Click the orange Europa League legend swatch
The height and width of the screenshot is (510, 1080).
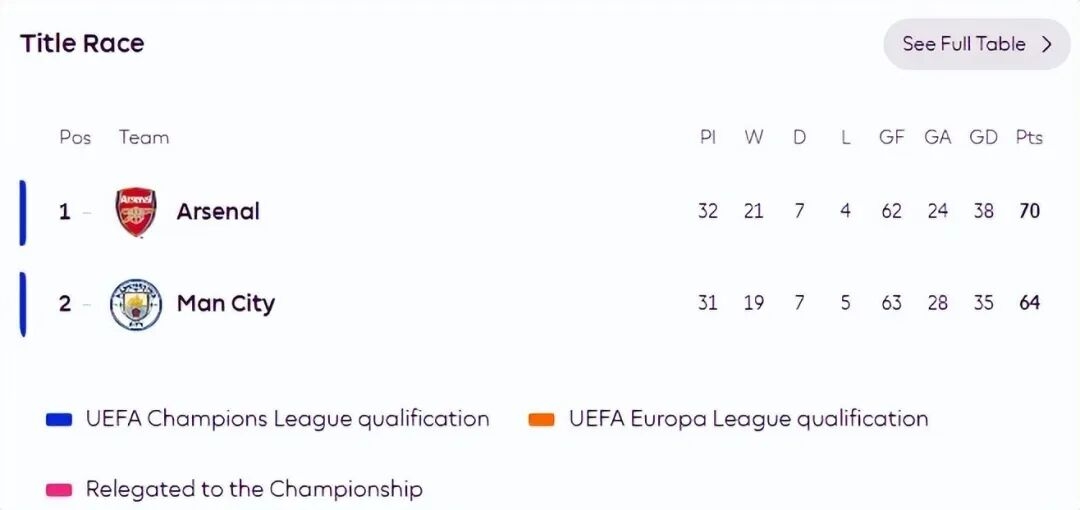(x=541, y=420)
